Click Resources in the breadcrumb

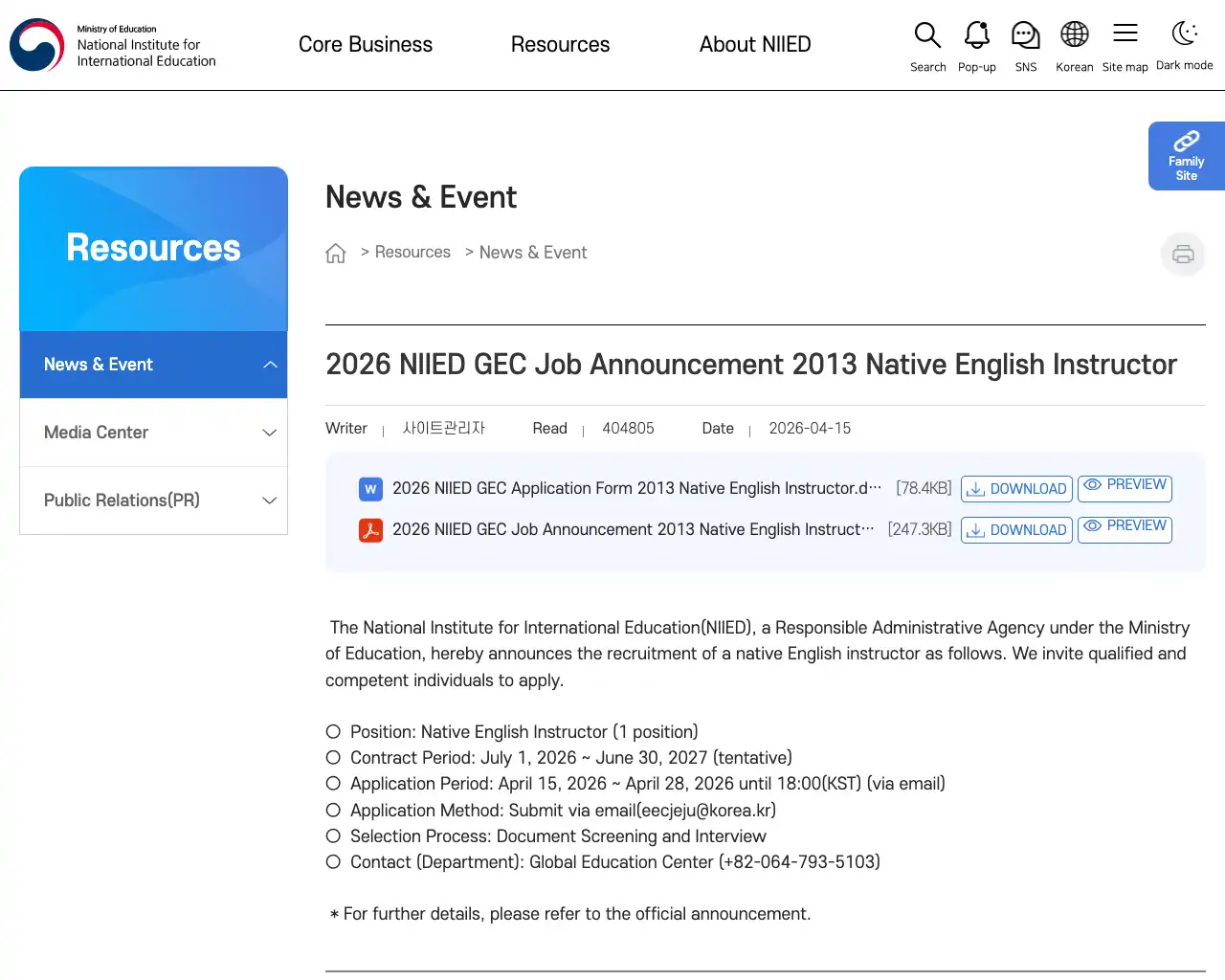point(412,252)
